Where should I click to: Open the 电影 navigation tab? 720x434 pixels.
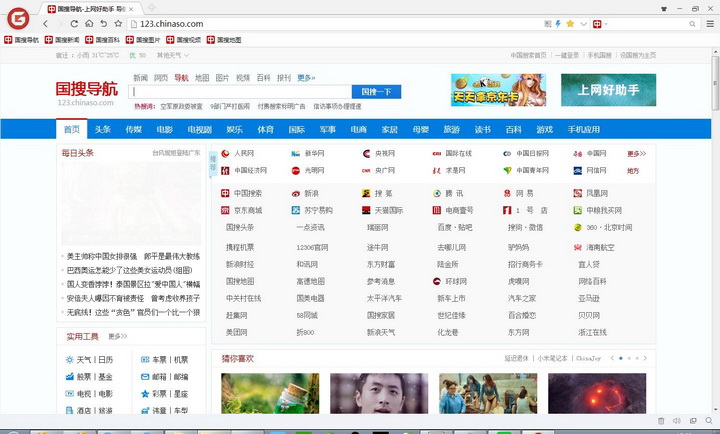pyautogui.click(x=164, y=130)
